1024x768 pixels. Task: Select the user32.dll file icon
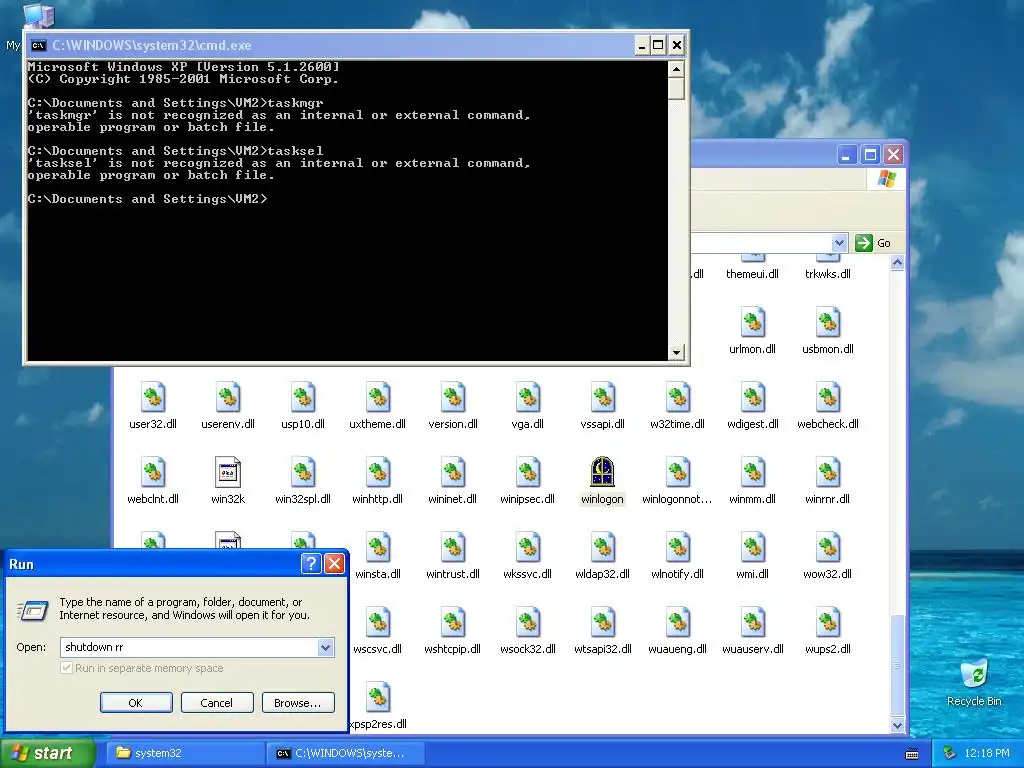(153, 398)
